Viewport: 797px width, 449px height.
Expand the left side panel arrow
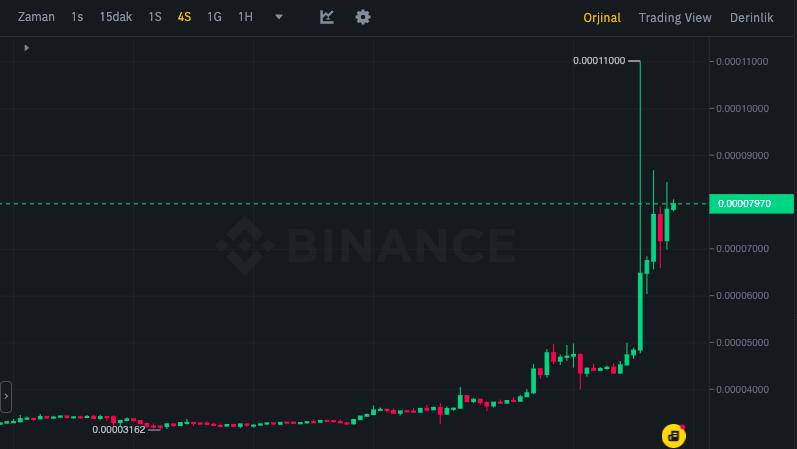pos(6,397)
